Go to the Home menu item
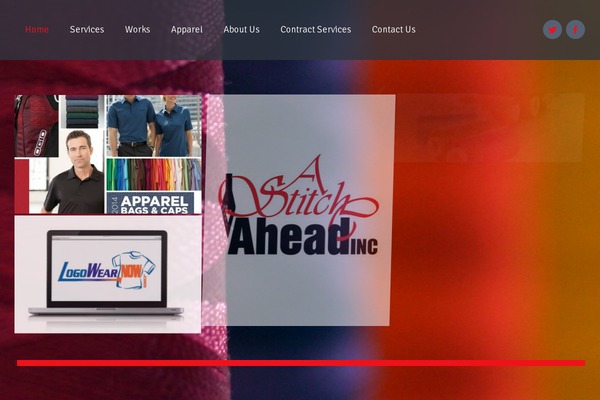Image resolution: width=600 pixels, height=400 pixels. click(37, 29)
